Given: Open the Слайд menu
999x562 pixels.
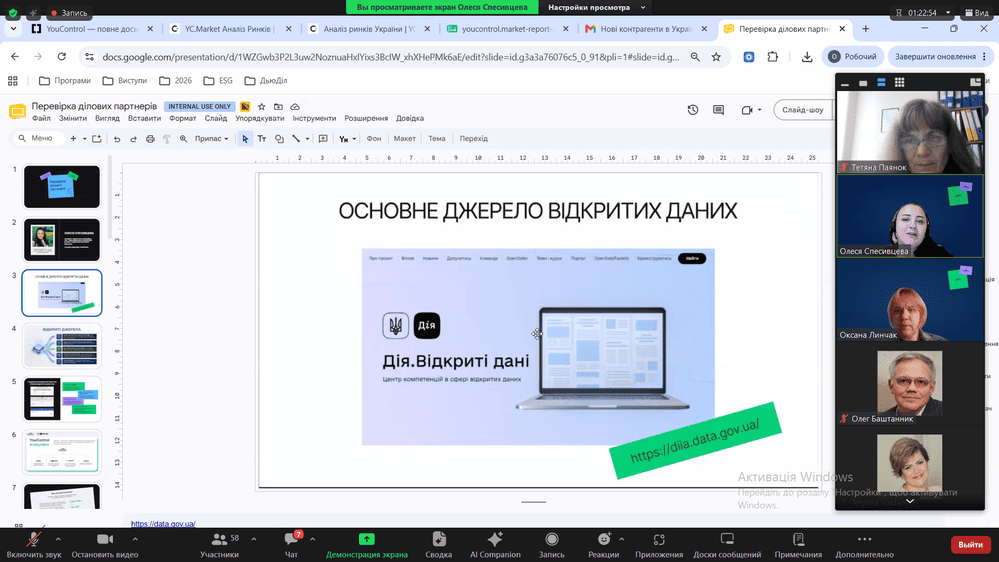Looking at the screenshot, I should (x=216, y=118).
